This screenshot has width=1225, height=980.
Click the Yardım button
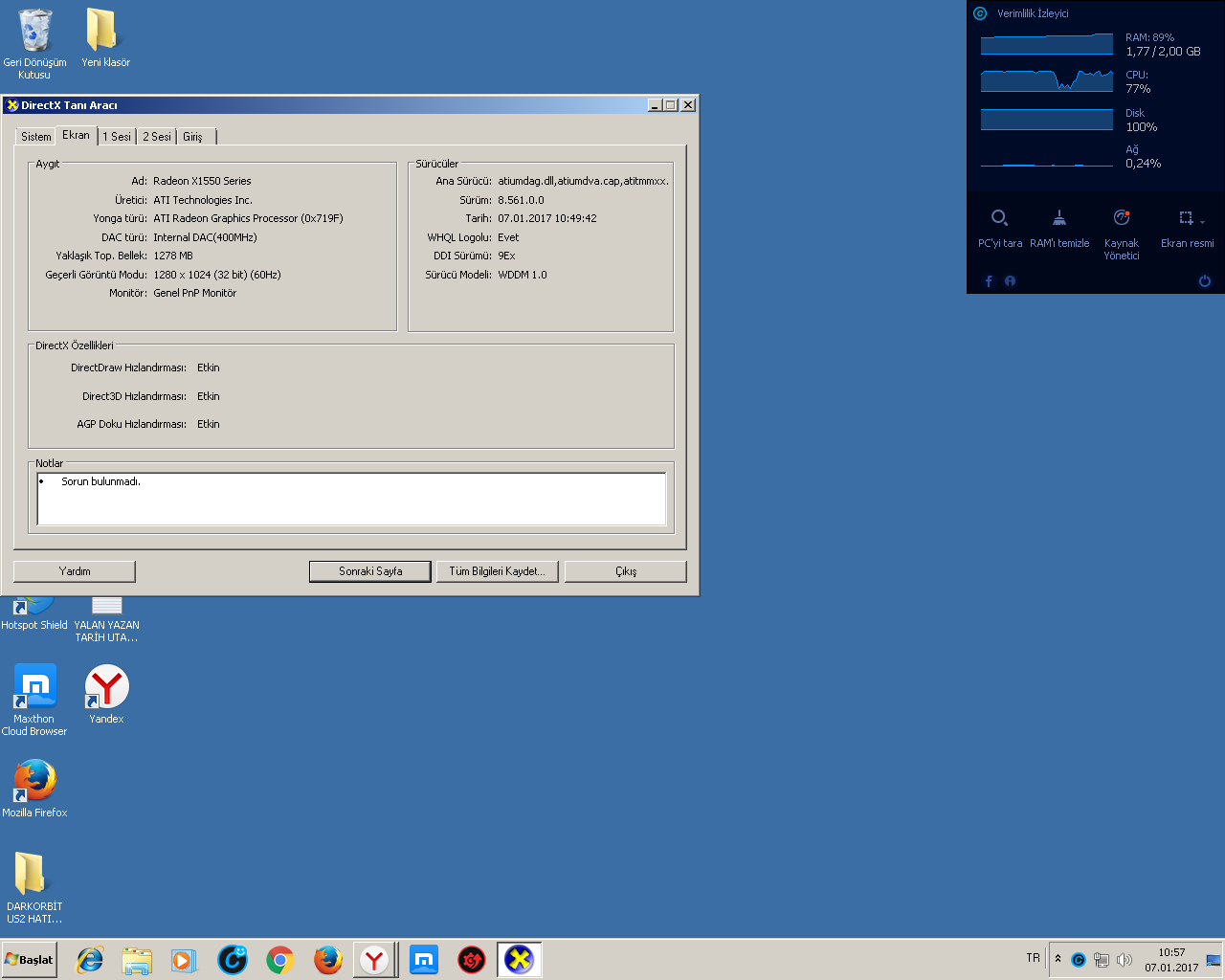75,571
